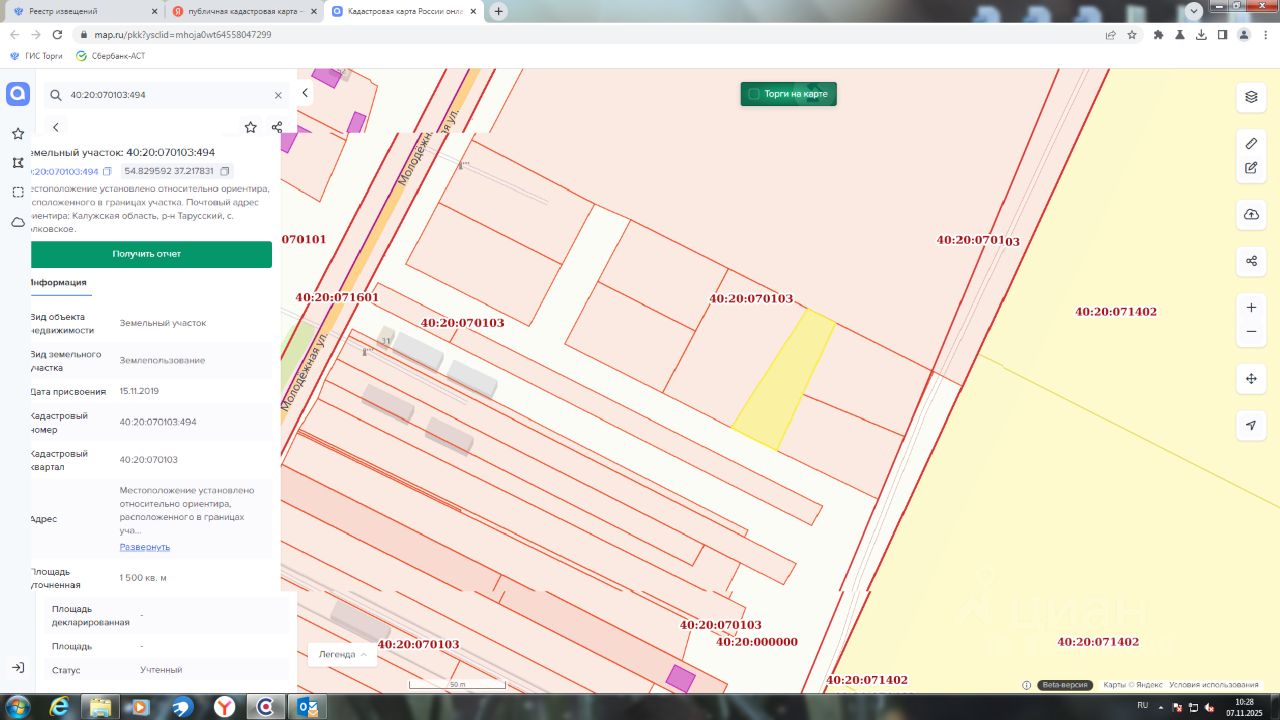Activate the dashed area selection tool
The image size is (1280, 720).
pyautogui.click(x=18, y=192)
